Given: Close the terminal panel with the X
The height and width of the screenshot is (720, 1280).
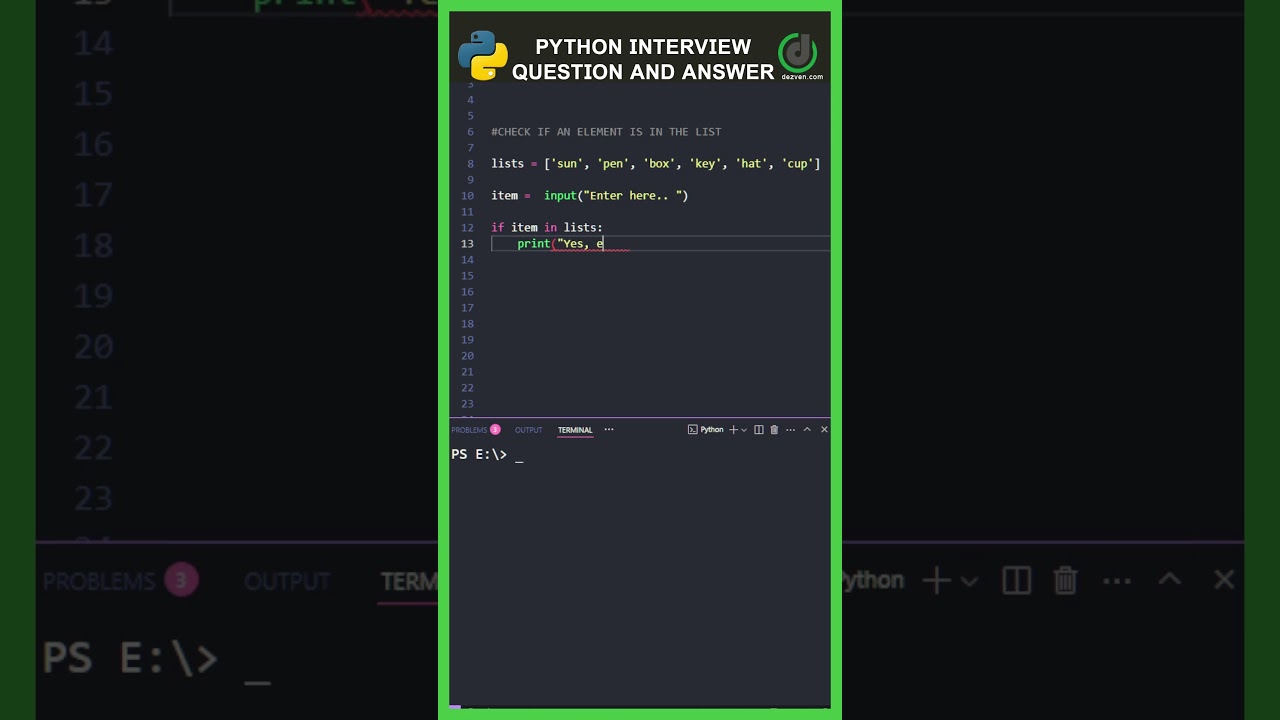Looking at the screenshot, I should 824,430.
